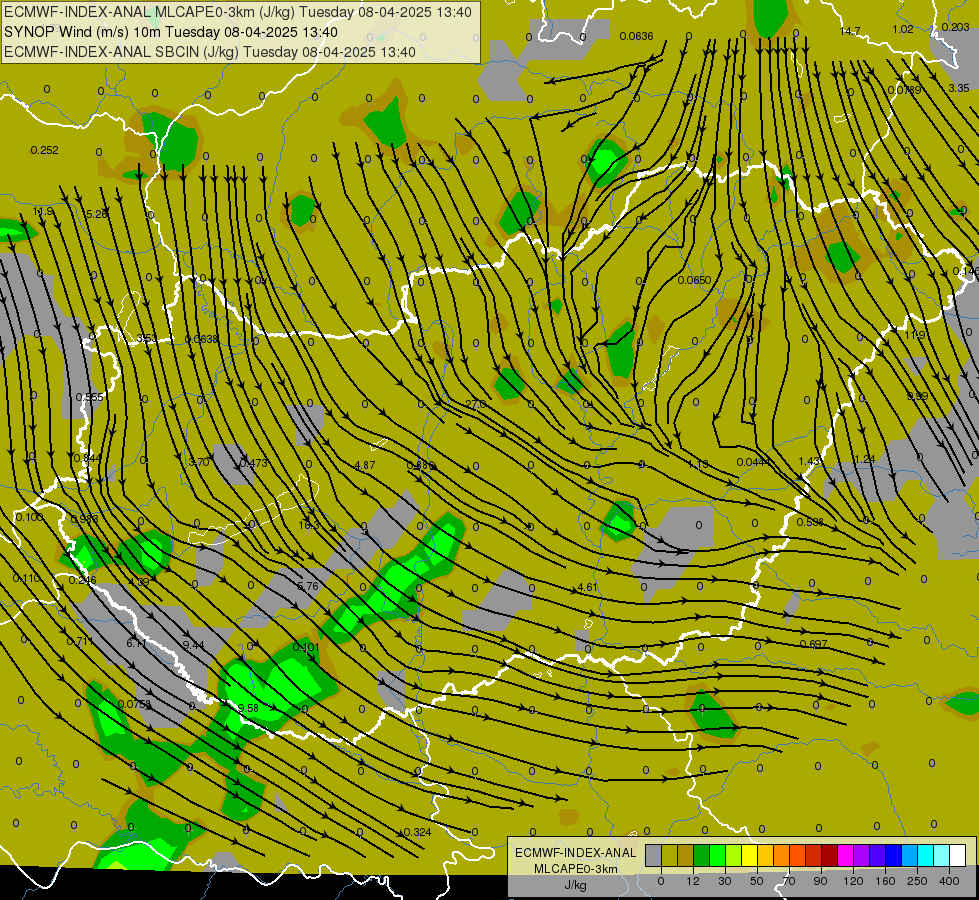Click the map value 14.7
979x900 pixels.
[850, 31]
